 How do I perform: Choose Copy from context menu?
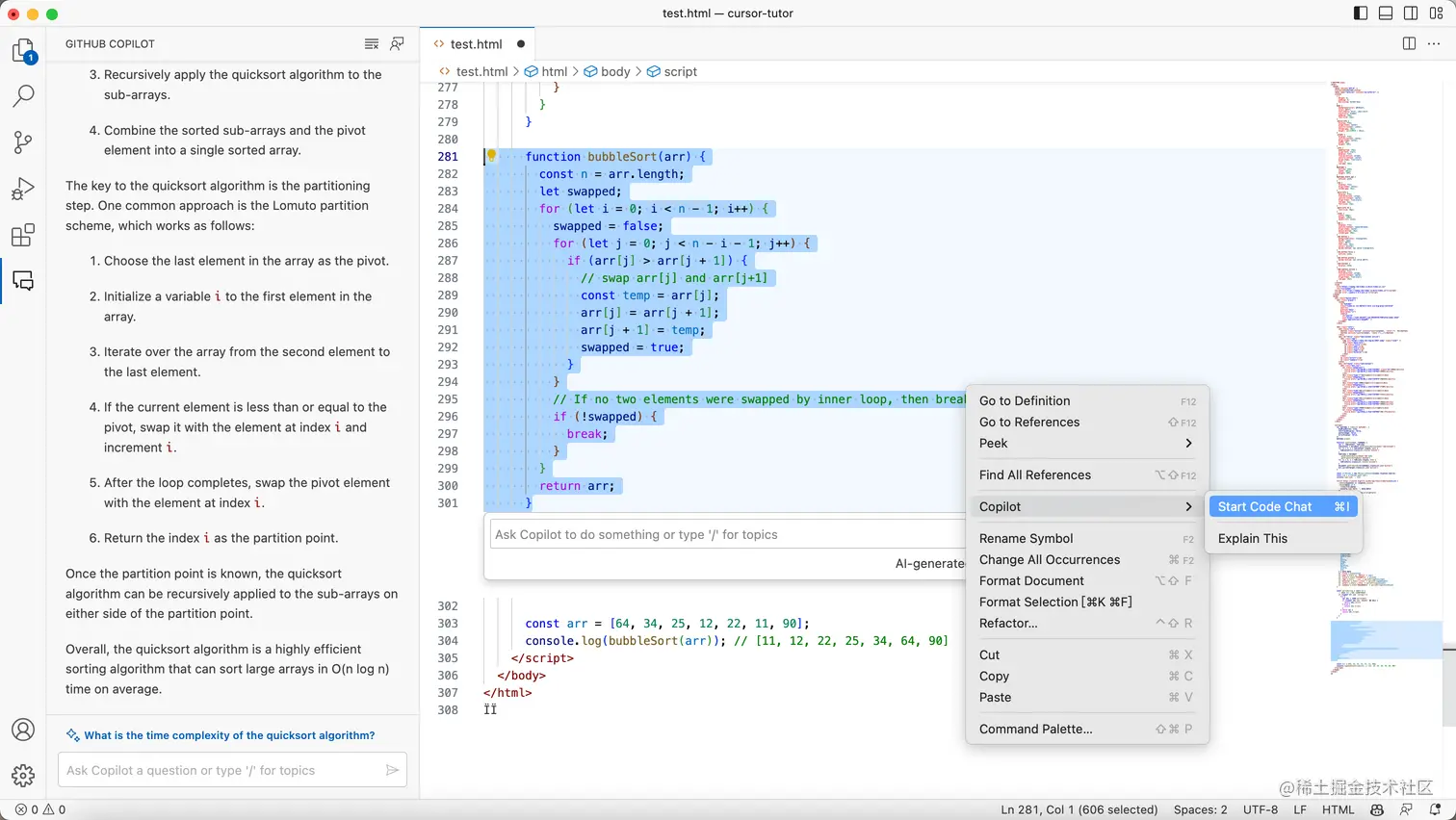tap(1087, 677)
